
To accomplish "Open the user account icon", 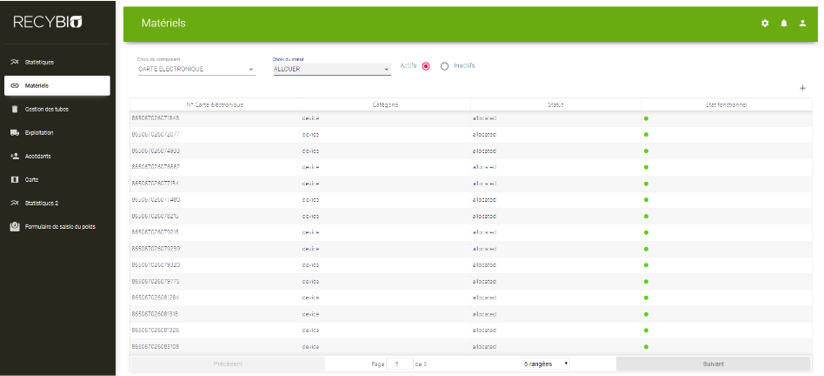I will (x=802, y=23).
